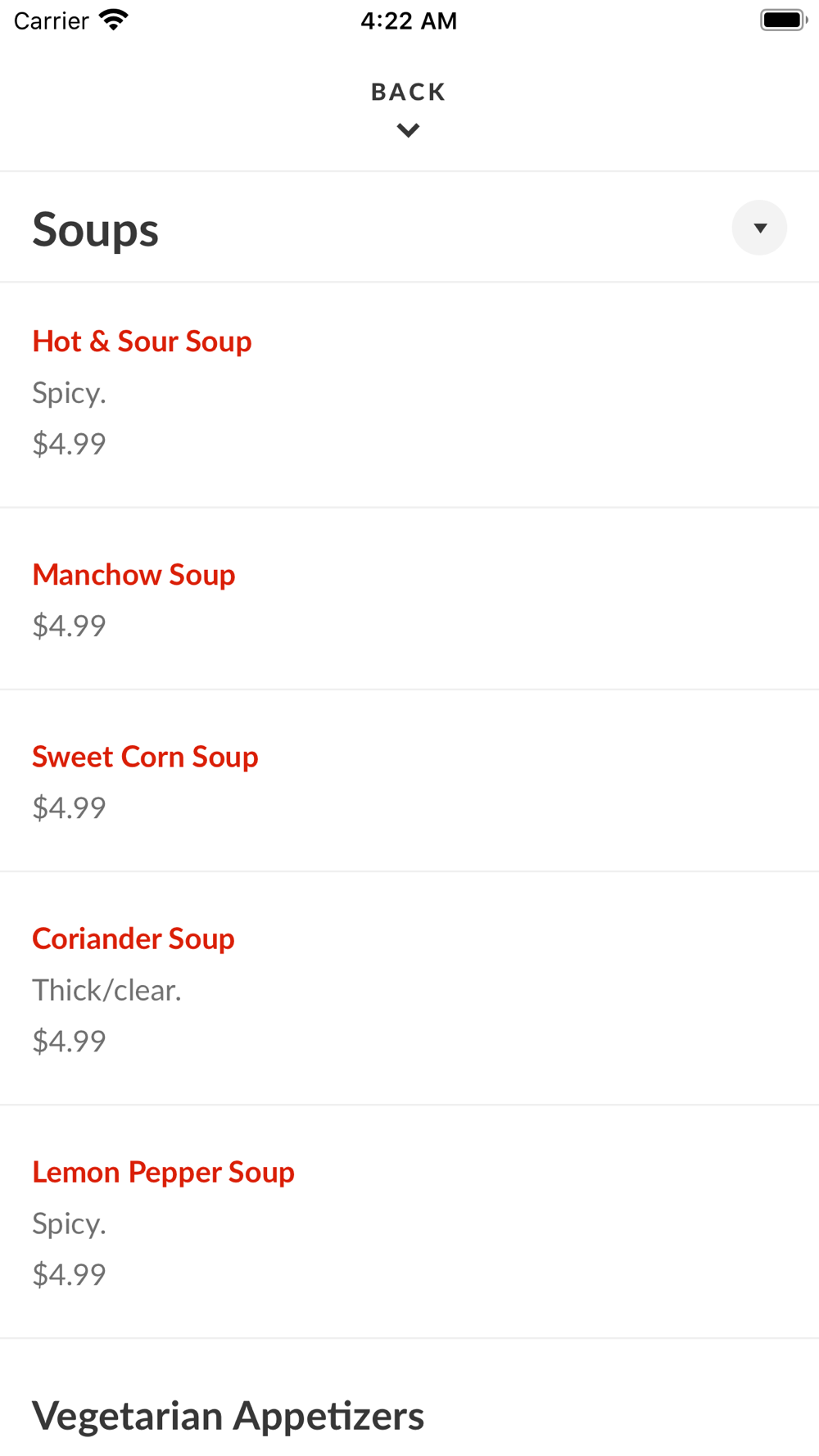Screen dimensions: 819x1456
Task: Pick the Lemon Pepper Soup item
Action: point(163,1172)
